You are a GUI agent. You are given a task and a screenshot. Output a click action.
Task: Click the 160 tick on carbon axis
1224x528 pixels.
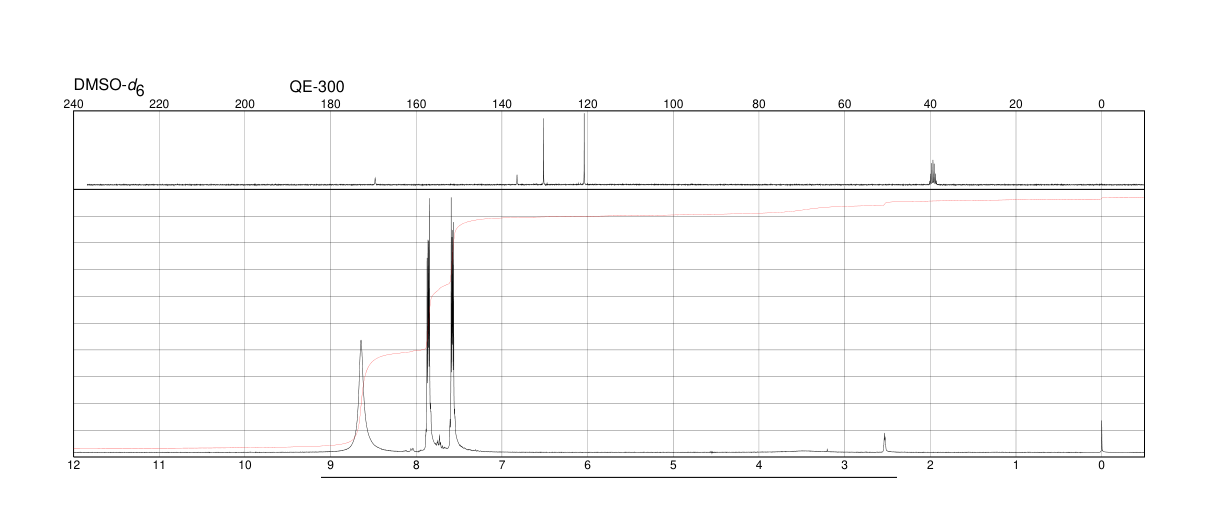[x=416, y=104]
